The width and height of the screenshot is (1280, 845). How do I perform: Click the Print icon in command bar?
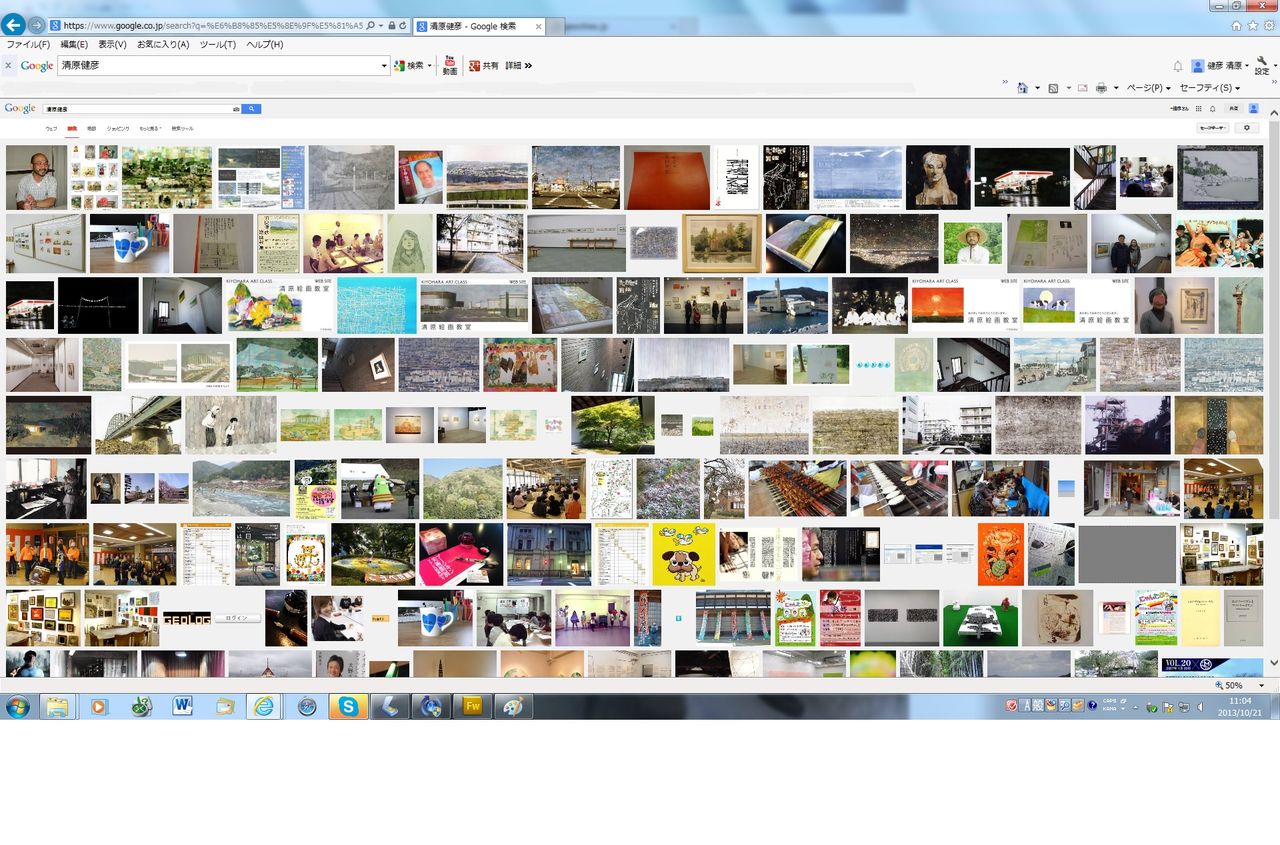[x=1101, y=88]
